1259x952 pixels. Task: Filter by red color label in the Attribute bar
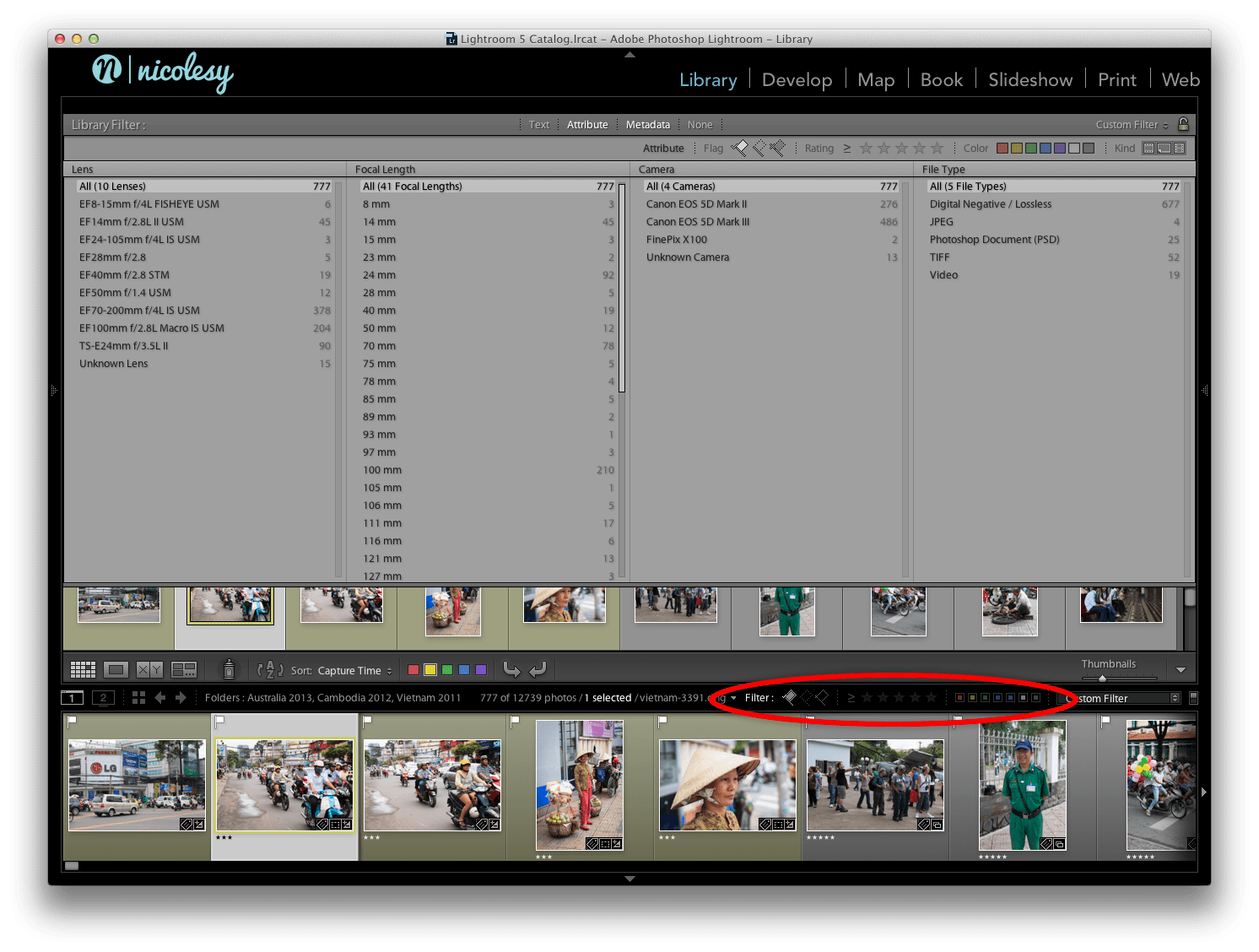tap(1002, 149)
